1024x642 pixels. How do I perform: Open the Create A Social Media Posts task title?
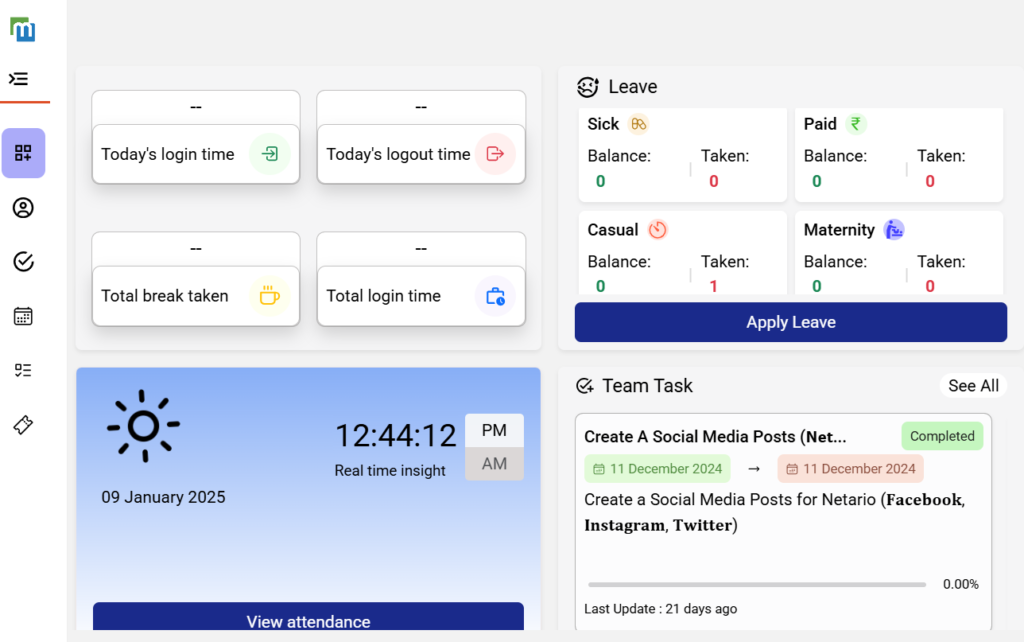click(x=715, y=437)
